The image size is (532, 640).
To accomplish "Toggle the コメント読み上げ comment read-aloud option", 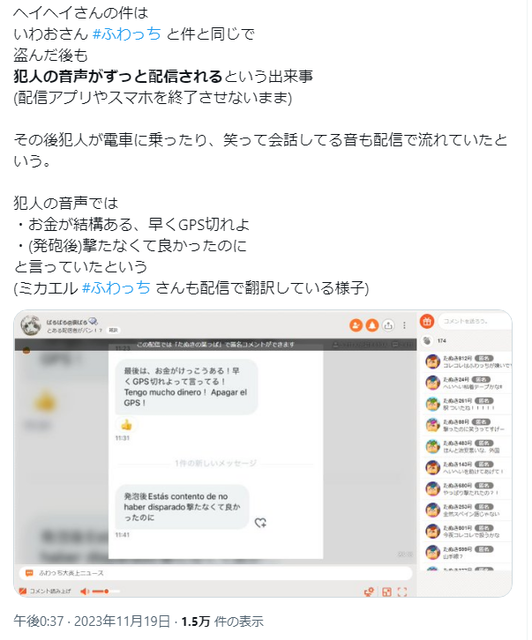I will tap(45, 591).
